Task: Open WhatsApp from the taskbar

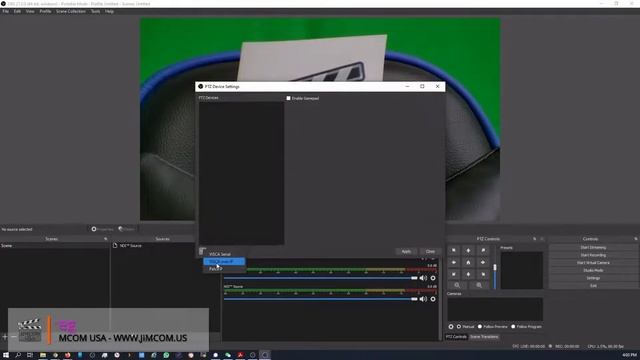Action: point(166,355)
